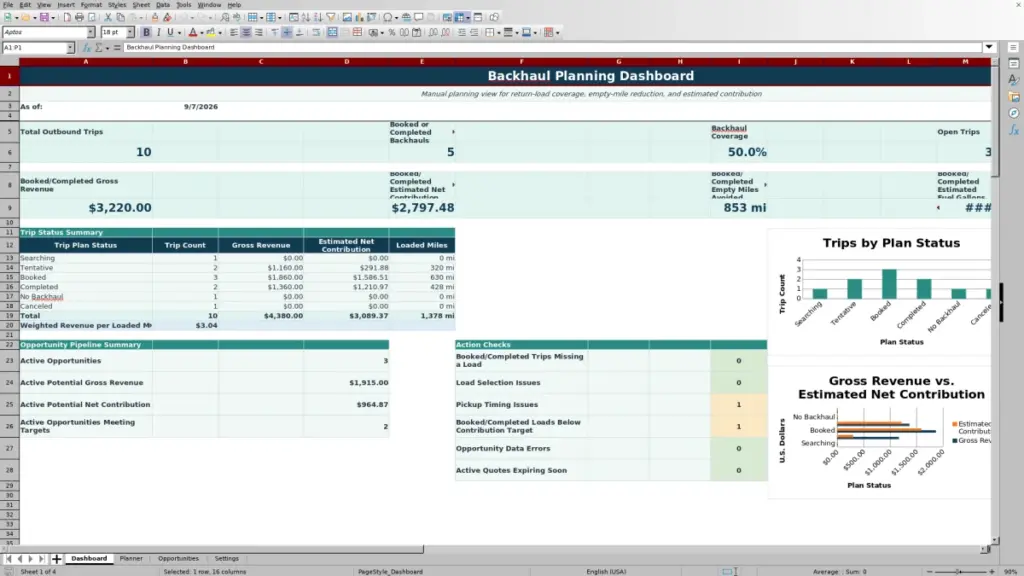The image size is (1024, 576).
Task: Toggle Italic formatting
Action: (158, 32)
